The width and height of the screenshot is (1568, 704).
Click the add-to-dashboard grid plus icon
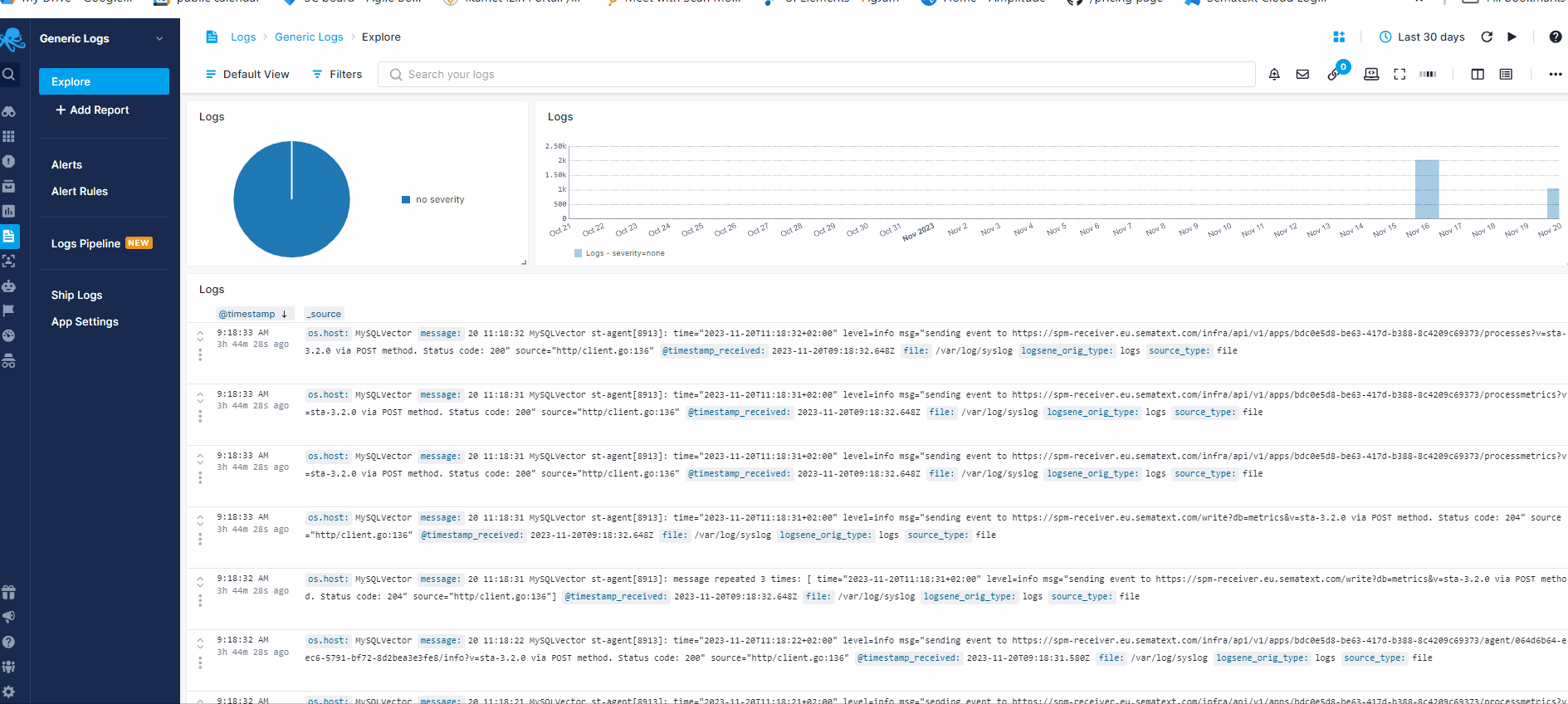(x=1339, y=37)
